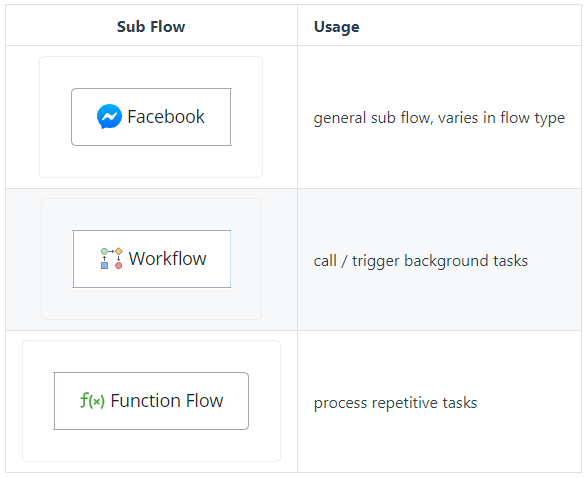588x478 pixels.
Task: Click the red circle in Workflow icon
Action: pos(118,266)
